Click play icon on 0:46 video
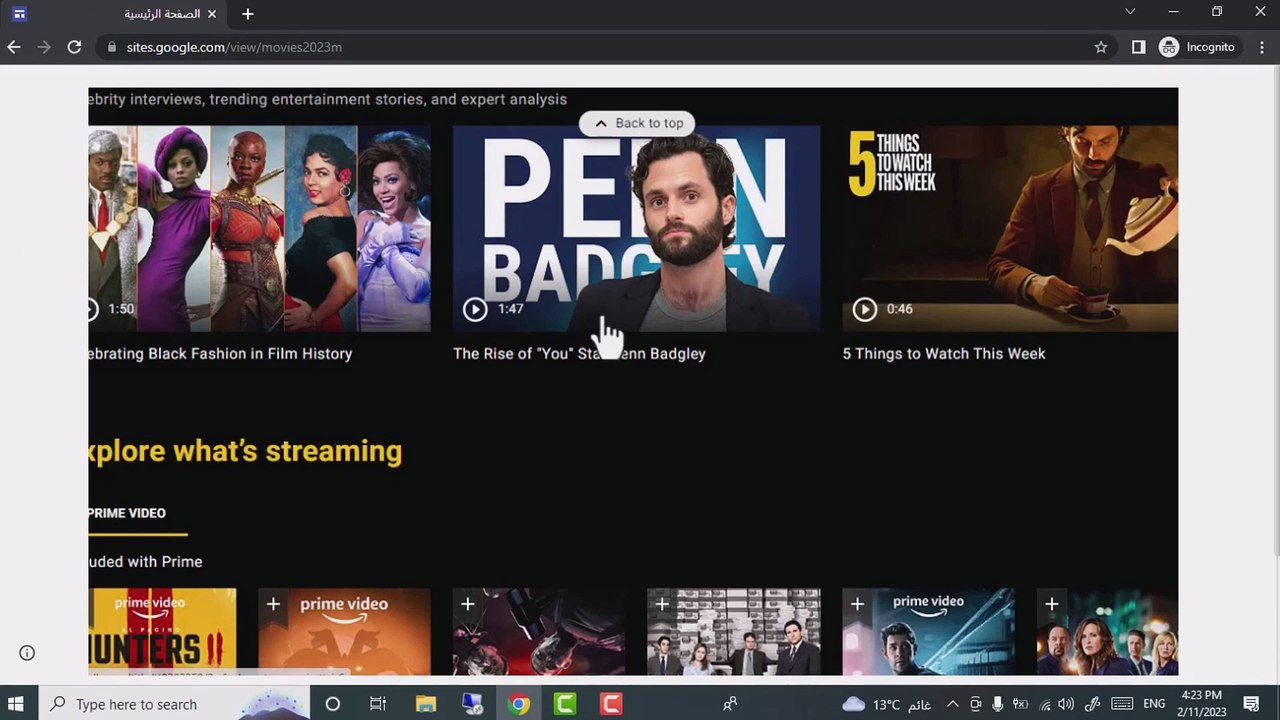Viewport: 1280px width, 720px height. (865, 309)
